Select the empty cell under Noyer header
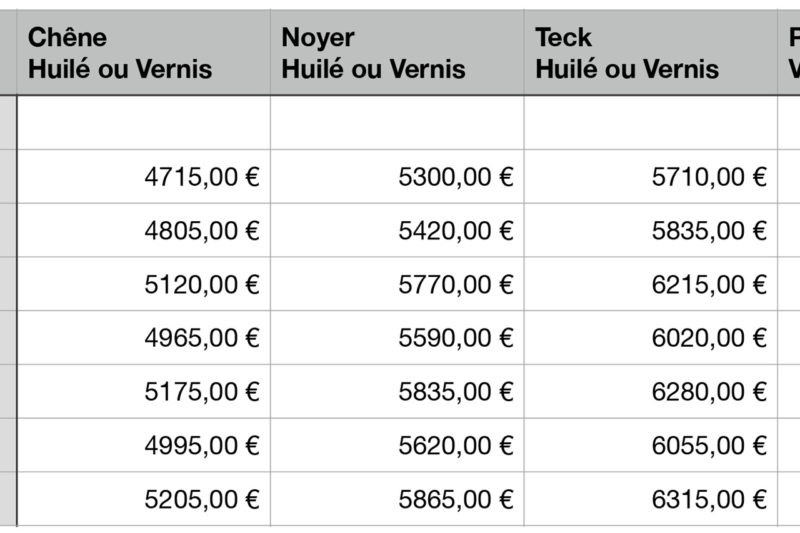The image size is (800, 533). (x=397, y=123)
